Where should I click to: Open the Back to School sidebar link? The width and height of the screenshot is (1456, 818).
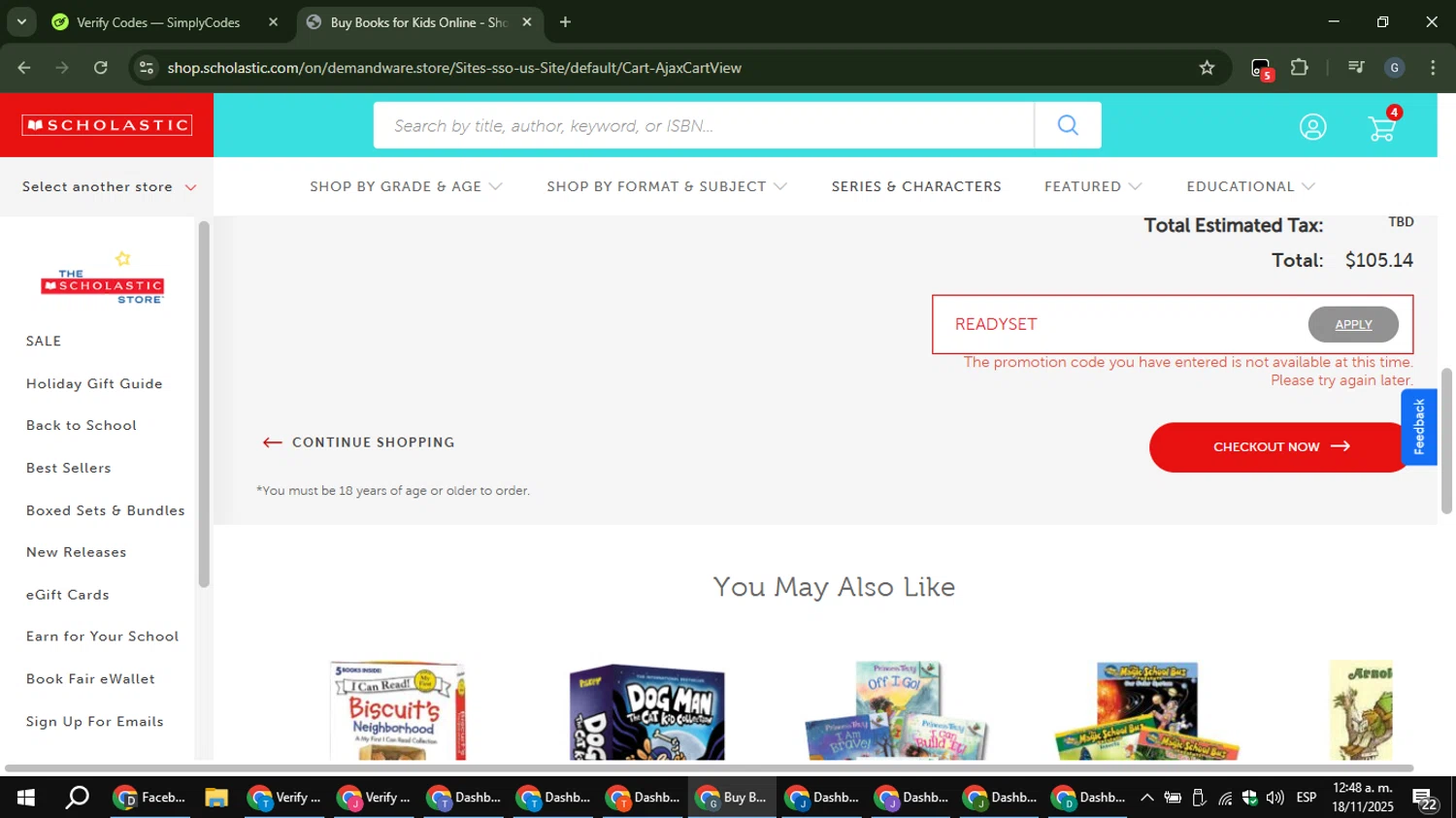82,425
